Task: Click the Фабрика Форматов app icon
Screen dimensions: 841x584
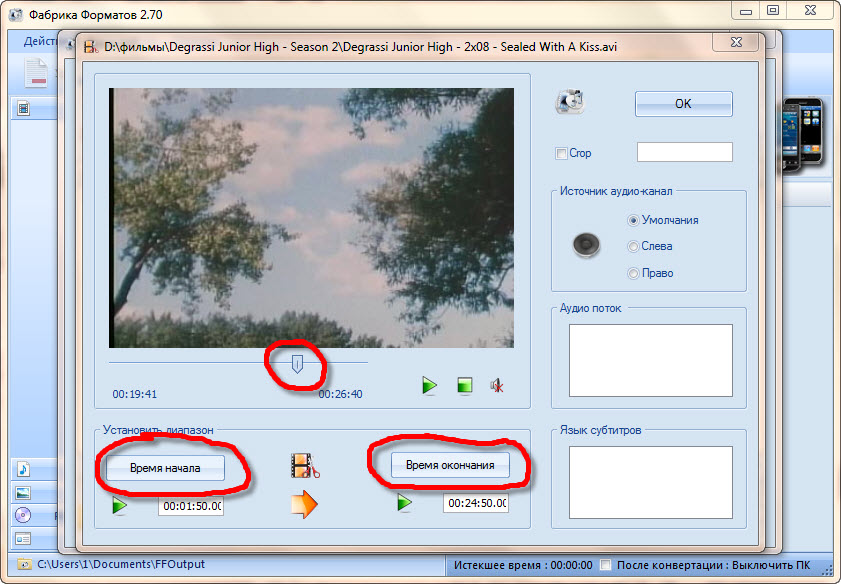Action: 16,14
